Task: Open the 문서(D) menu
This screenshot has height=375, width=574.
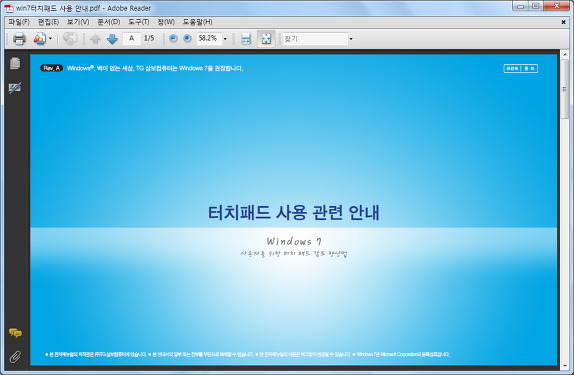Action: tap(108, 22)
